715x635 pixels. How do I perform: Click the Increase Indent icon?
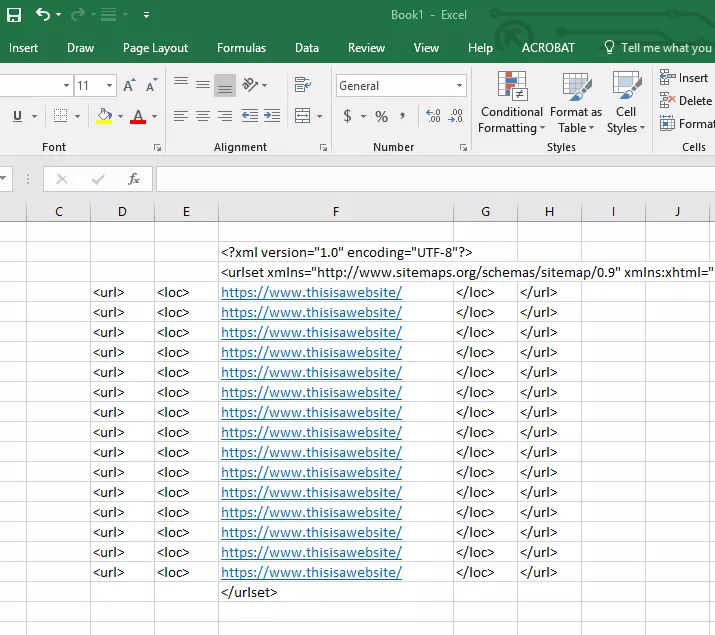pos(271,117)
